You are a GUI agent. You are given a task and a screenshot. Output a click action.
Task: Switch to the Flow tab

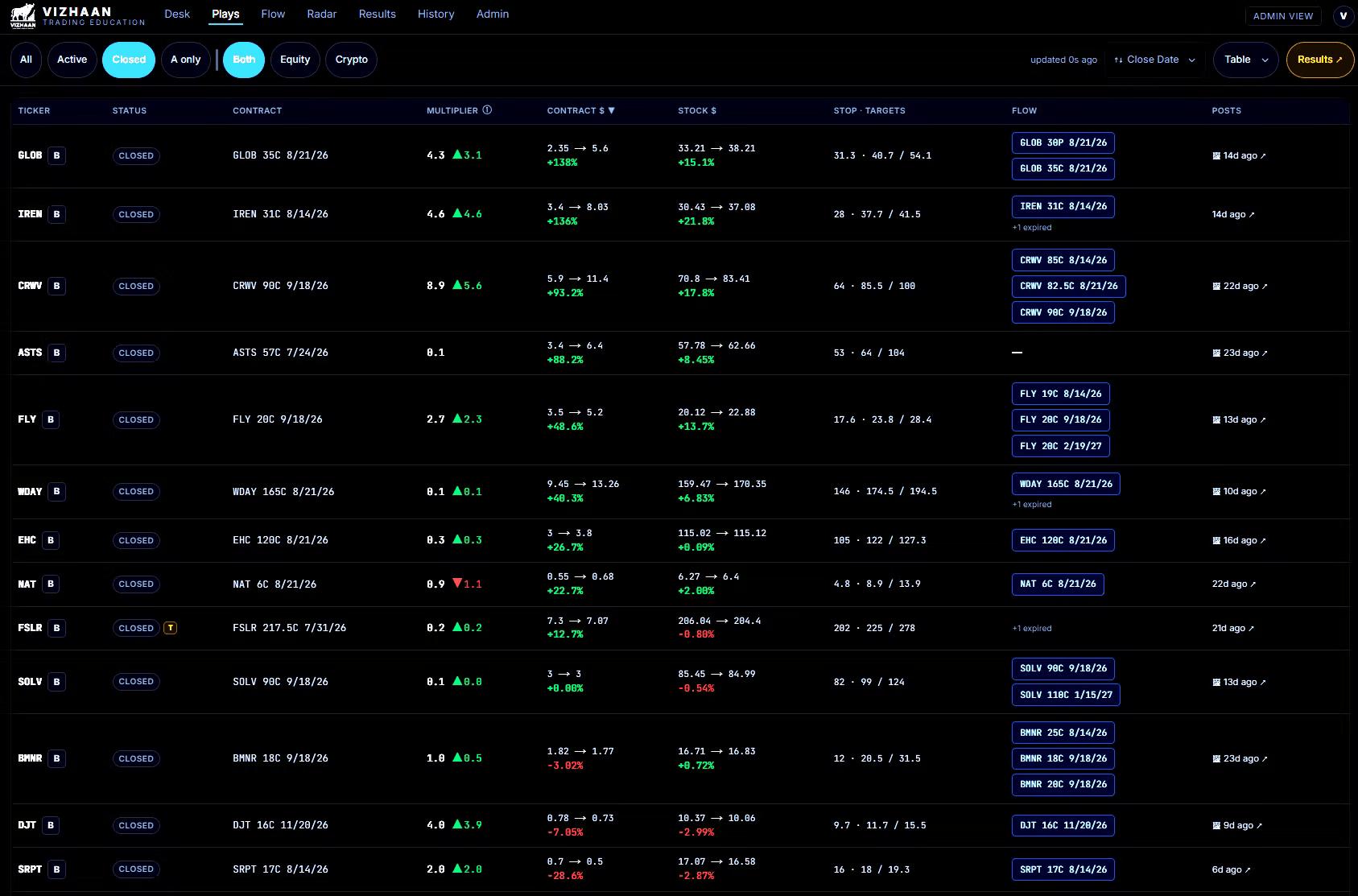pyautogui.click(x=273, y=14)
